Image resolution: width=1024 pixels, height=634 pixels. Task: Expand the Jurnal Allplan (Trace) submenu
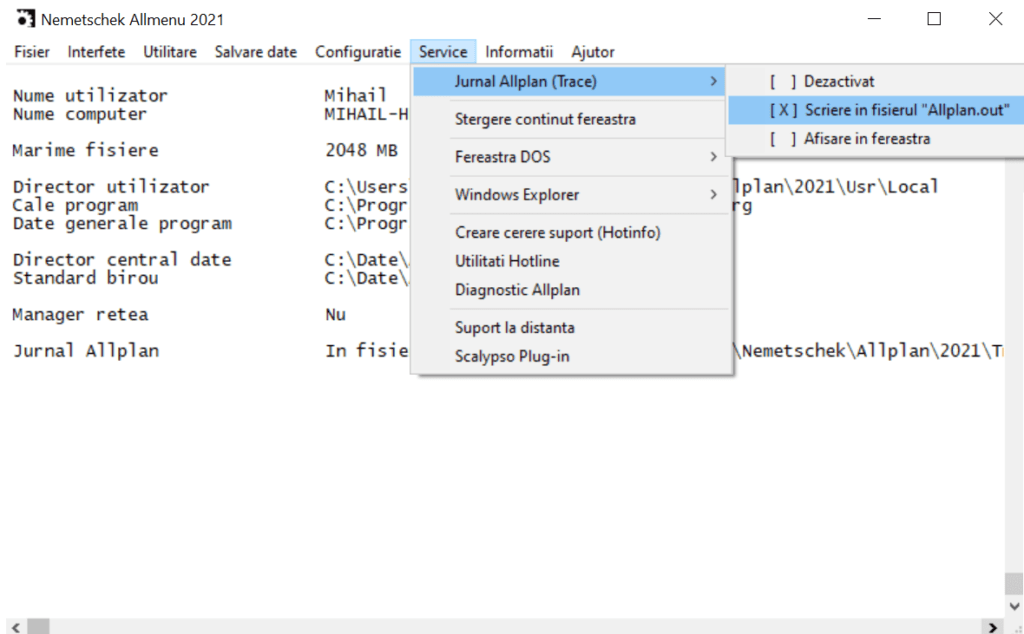(x=569, y=82)
